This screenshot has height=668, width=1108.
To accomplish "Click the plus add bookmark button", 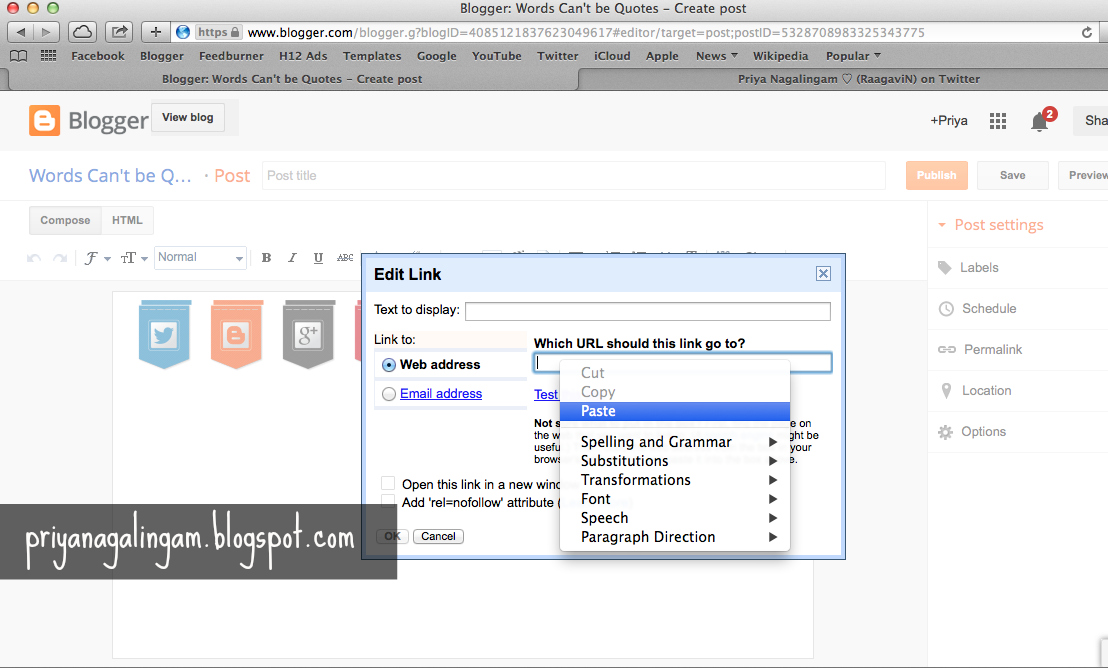I will pos(155,32).
